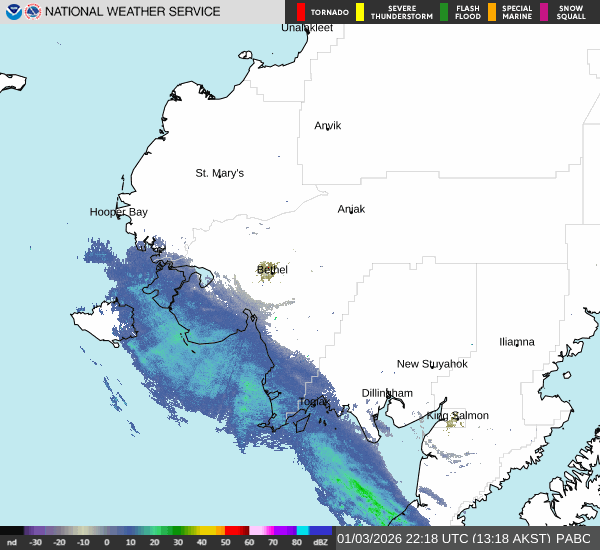The image size is (600, 550).
Task: Click the Anvik map label
Action: (x=328, y=126)
